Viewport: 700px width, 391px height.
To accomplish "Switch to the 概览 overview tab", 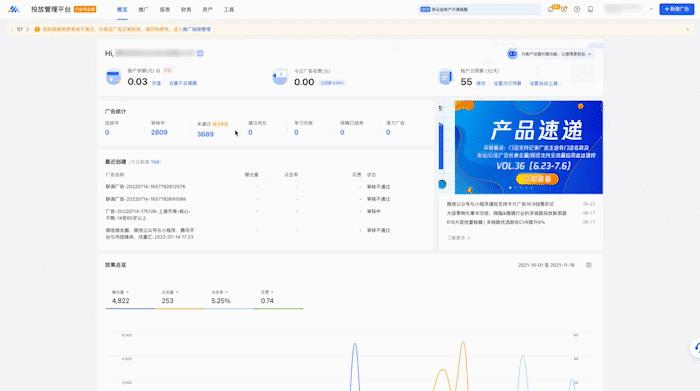I will pyautogui.click(x=122, y=9).
